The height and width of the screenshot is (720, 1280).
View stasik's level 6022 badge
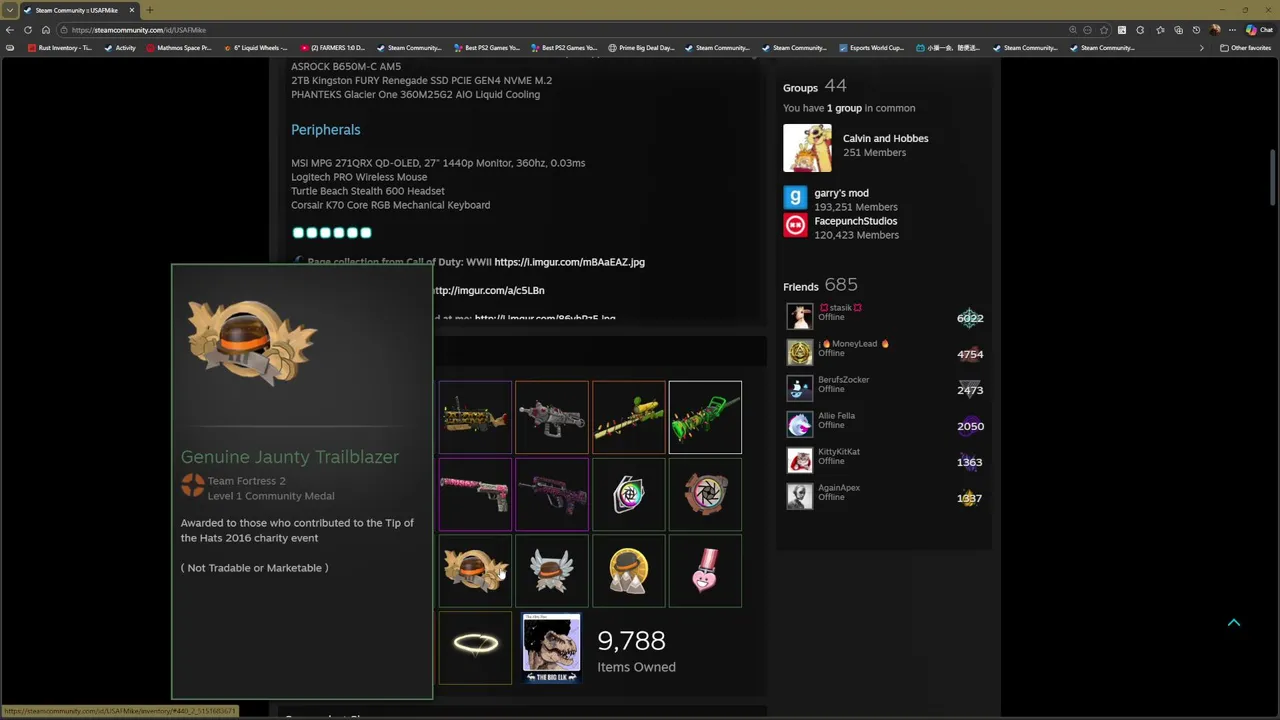click(x=970, y=318)
